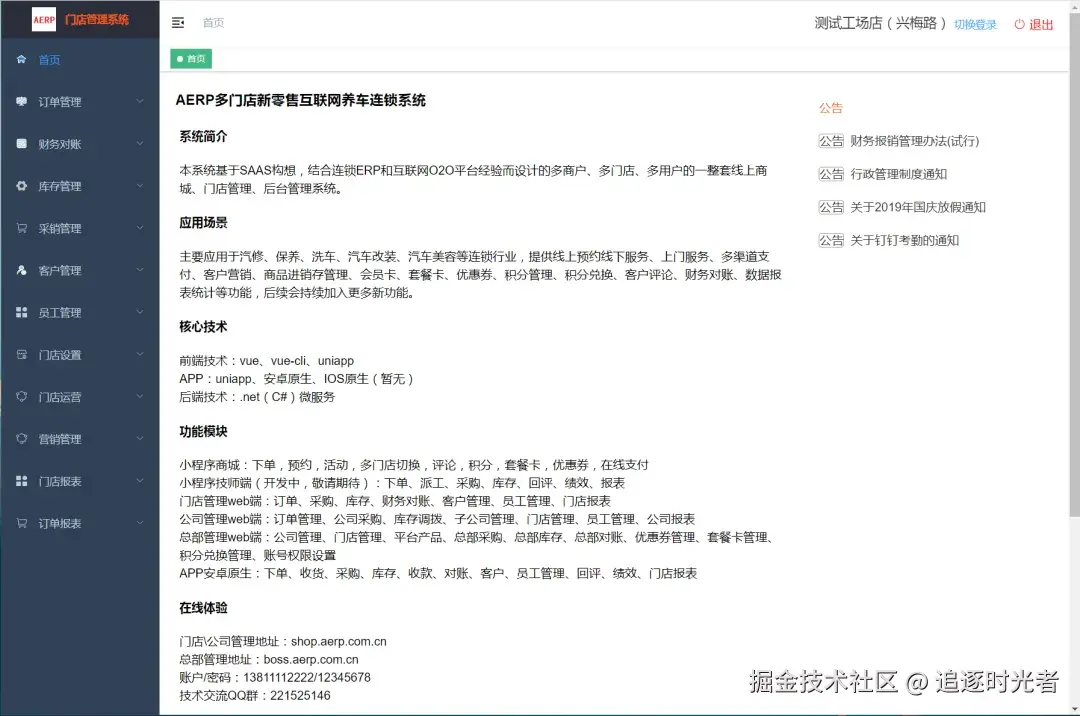This screenshot has width=1080, height=716.
Task: Expand the 库存管理 menu chevron
Action: 140,186
